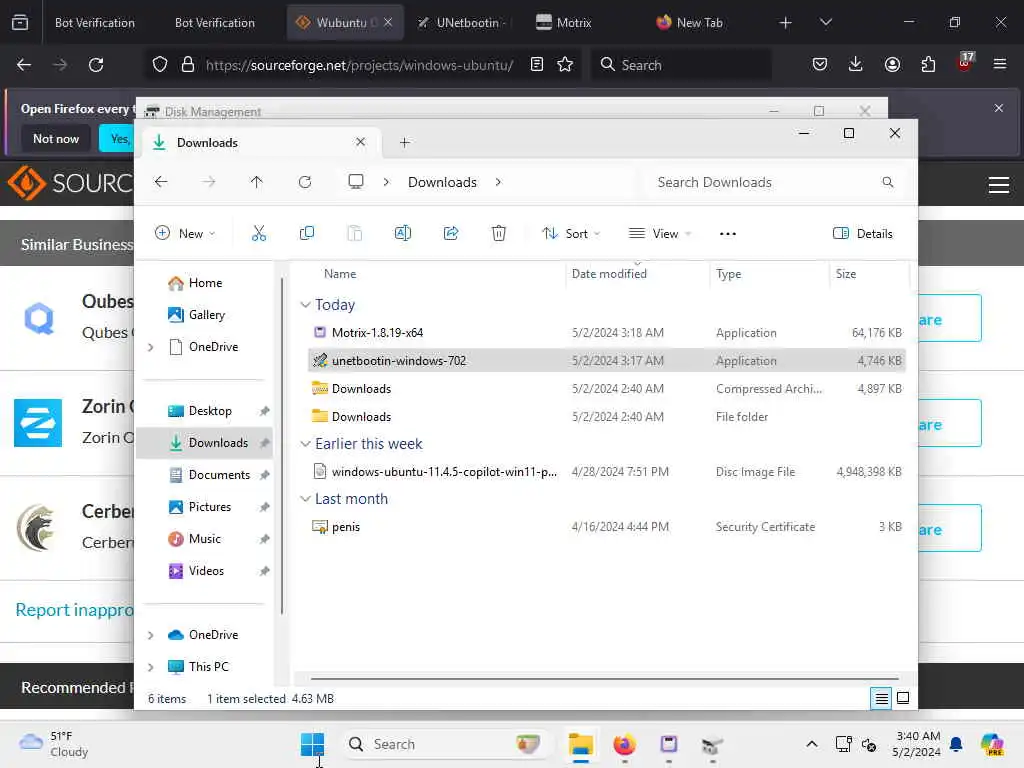Click the Cut scissors icon in File Explorer
This screenshot has height=768, width=1024.
click(259, 233)
